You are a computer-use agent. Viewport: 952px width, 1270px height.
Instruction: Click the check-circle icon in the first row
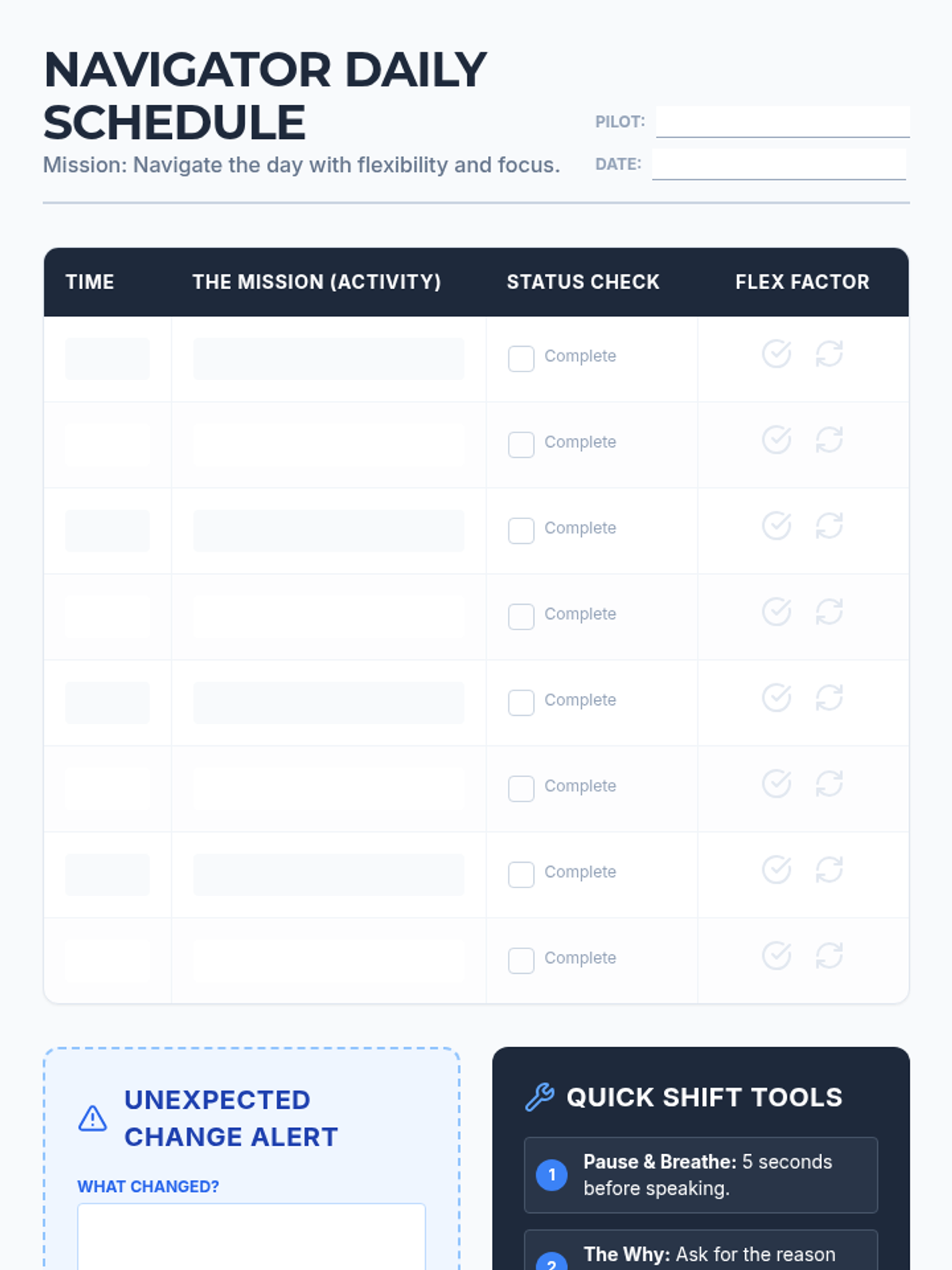pyautogui.click(x=776, y=354)
